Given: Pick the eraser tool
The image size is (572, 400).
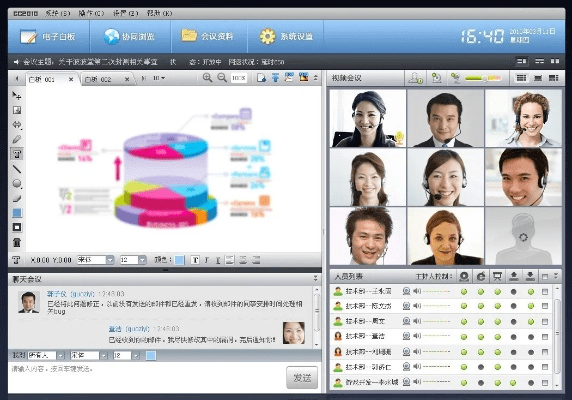Looking at the screenshot, I should point(17,198).
